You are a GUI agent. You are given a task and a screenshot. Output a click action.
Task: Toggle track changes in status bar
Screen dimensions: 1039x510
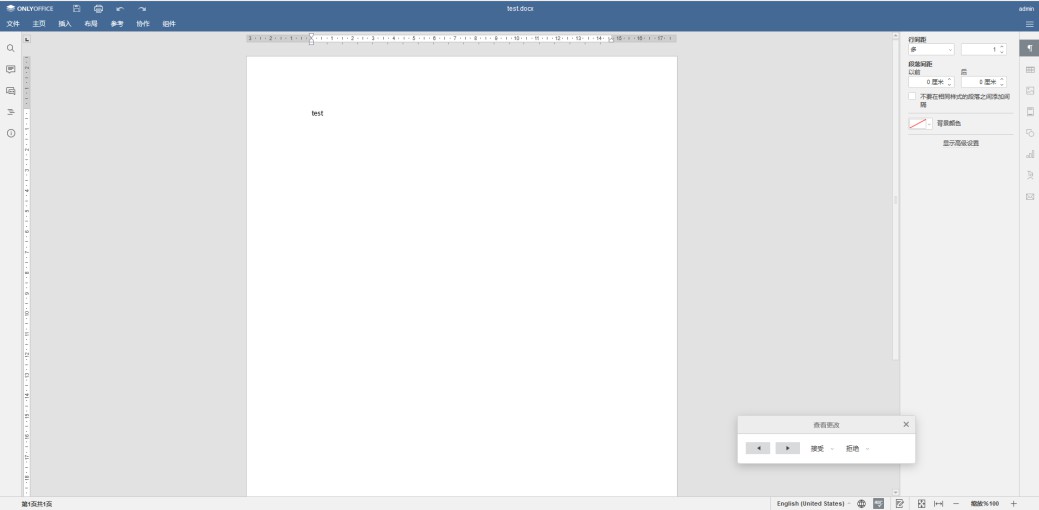coord(900,503)
